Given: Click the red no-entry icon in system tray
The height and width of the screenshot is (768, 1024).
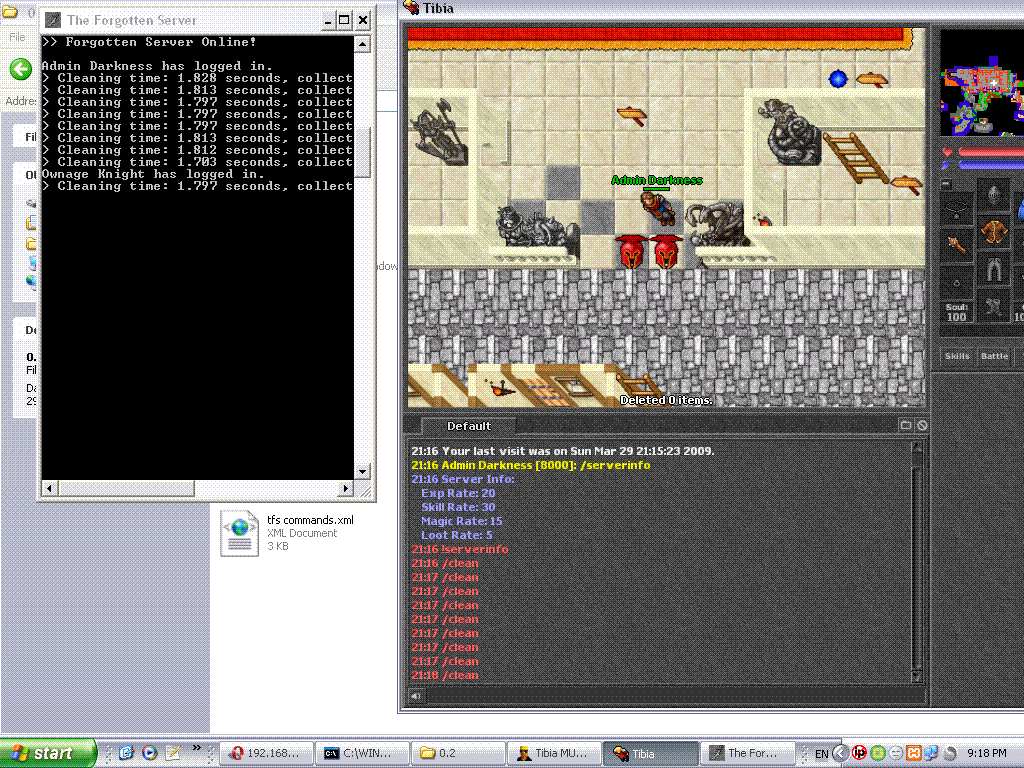Looking at the screenshot, I should click(859, 753).
